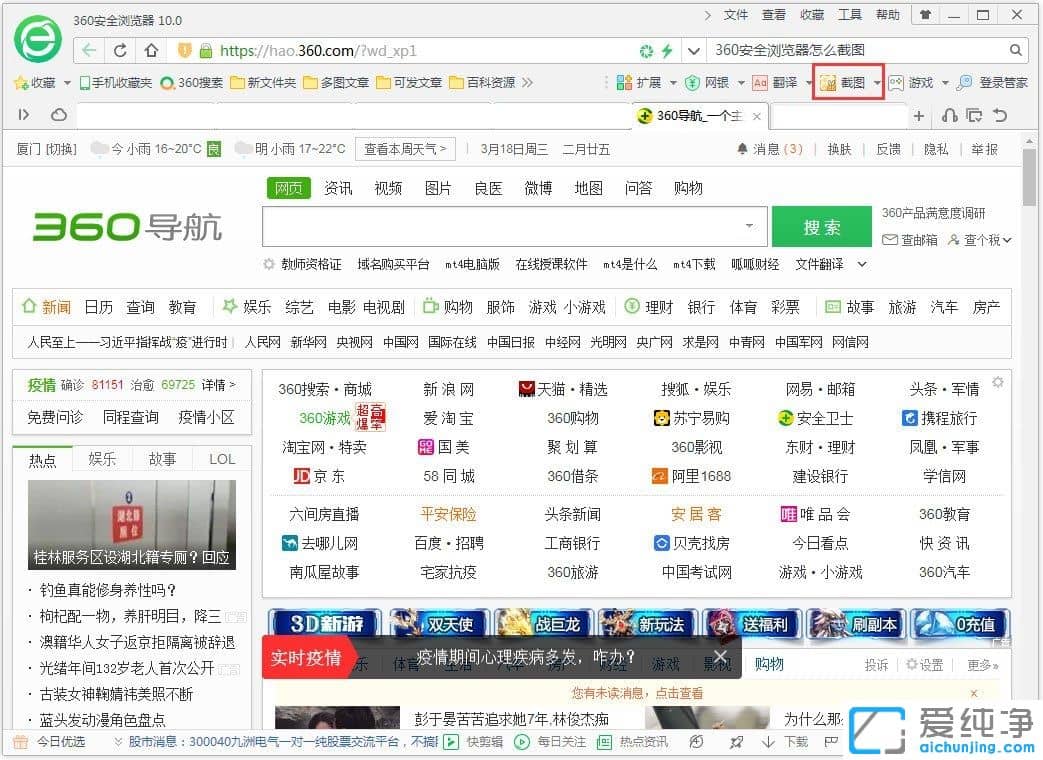Viewport: 1043px width, 760px height.
Task: Expand more hot search keywords chevron
Action: pyautogui.click(x=862, y=264)
